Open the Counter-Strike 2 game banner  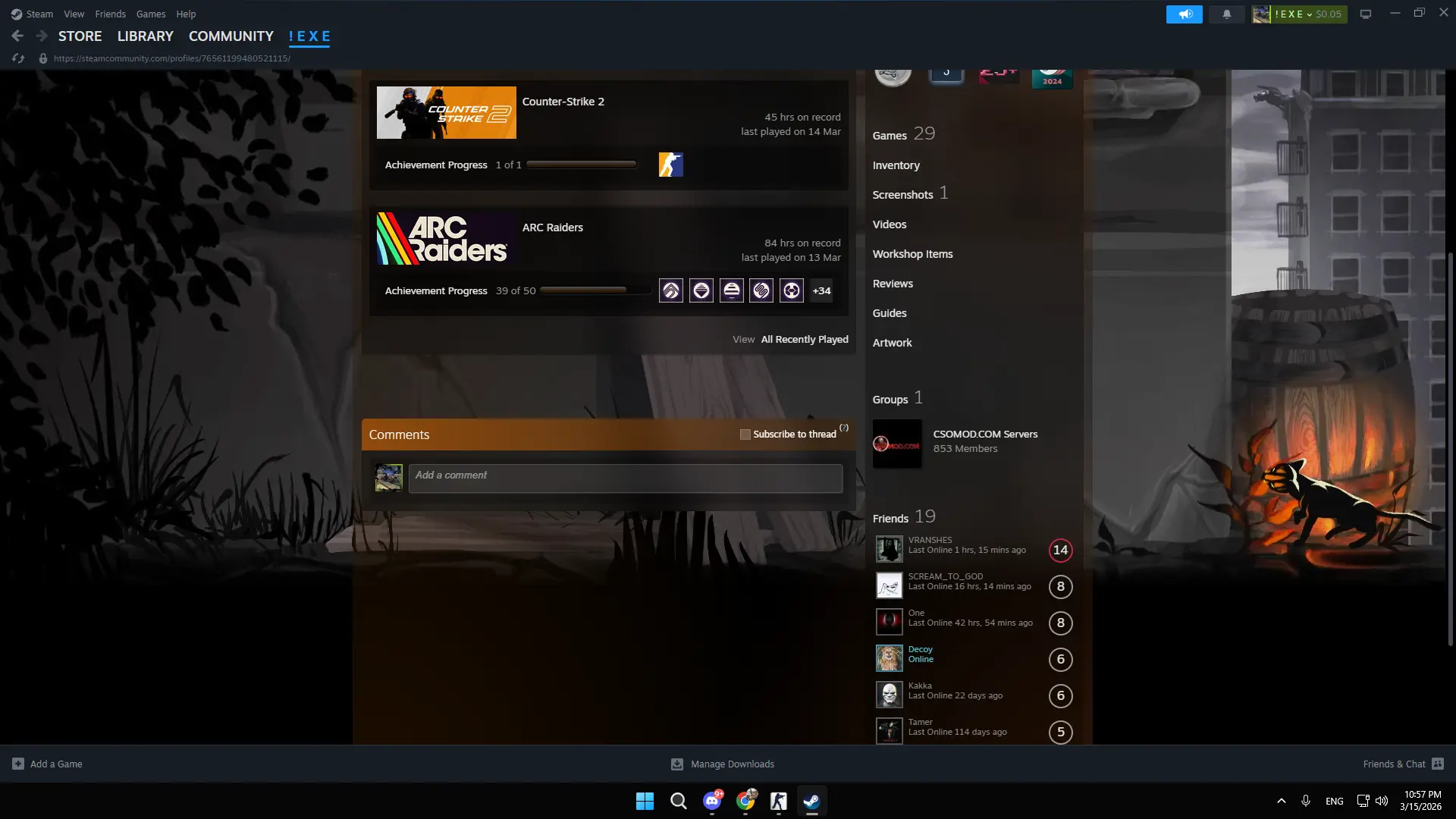click(x=447, y=112)
